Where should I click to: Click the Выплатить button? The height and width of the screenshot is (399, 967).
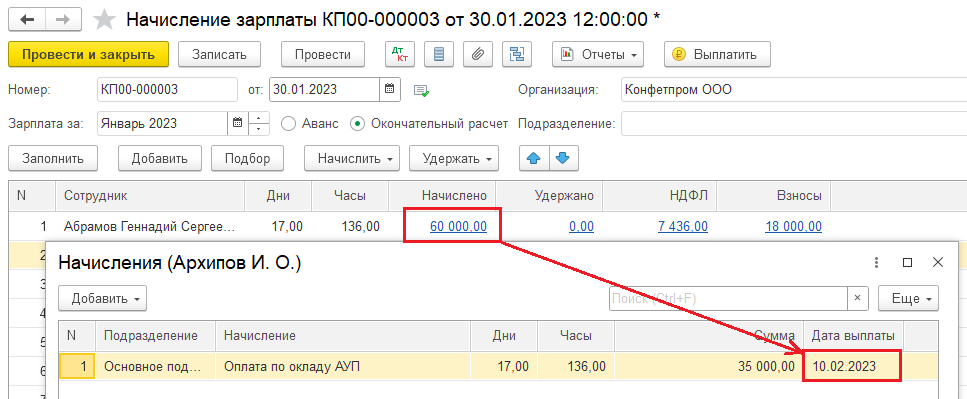[717, 54]
